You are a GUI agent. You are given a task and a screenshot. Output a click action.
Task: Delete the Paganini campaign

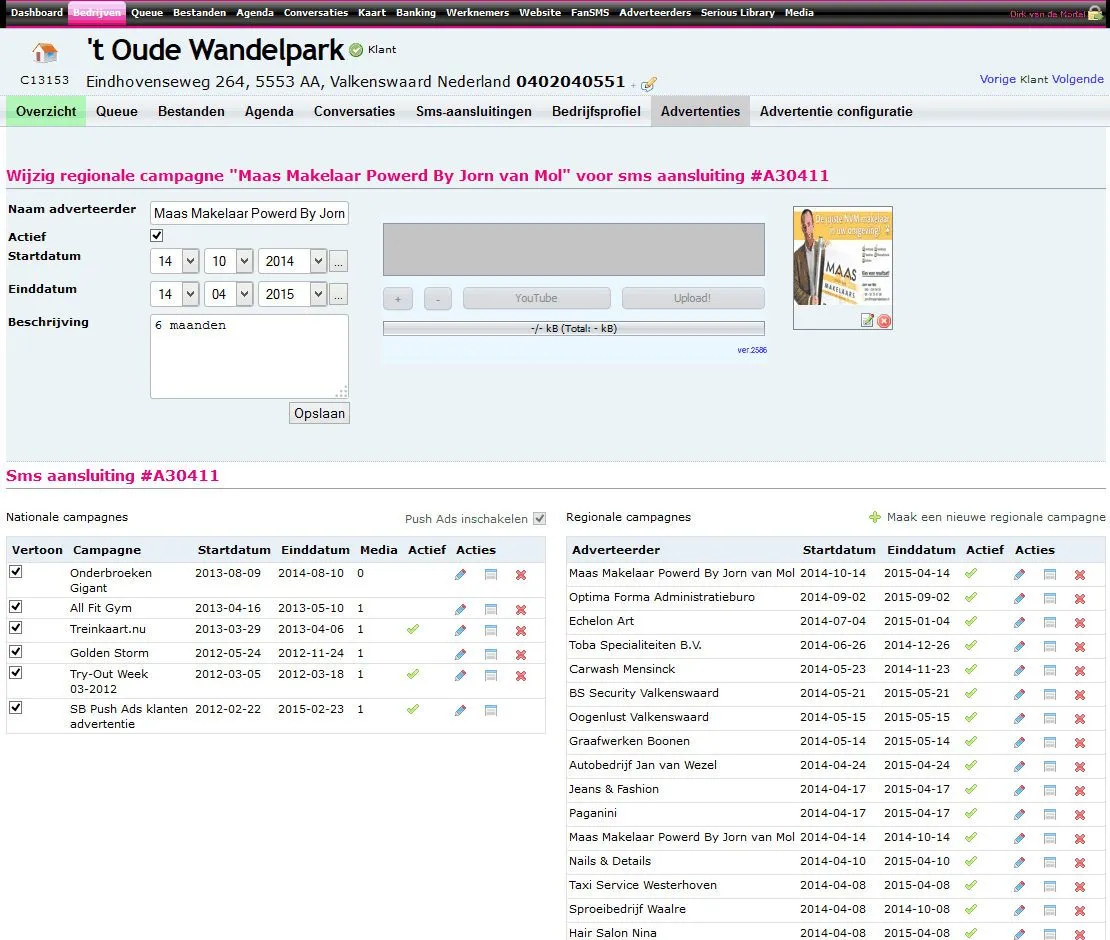1080,815
